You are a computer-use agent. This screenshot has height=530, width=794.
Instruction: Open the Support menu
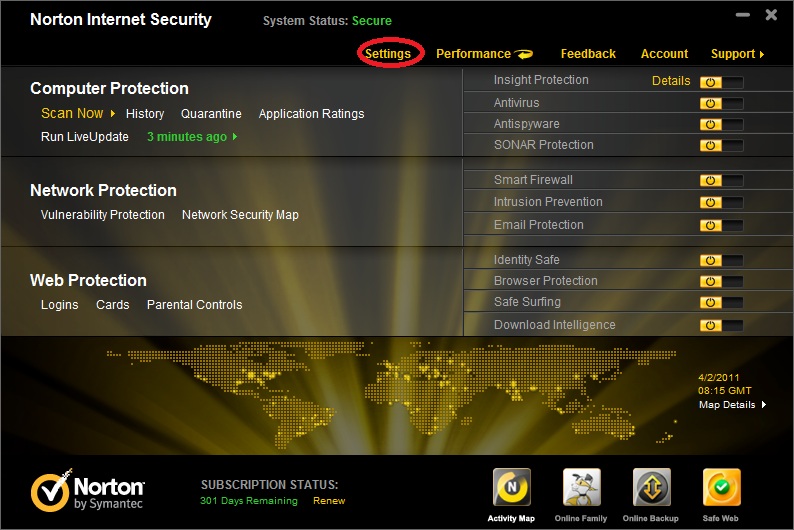pos(733,54)
